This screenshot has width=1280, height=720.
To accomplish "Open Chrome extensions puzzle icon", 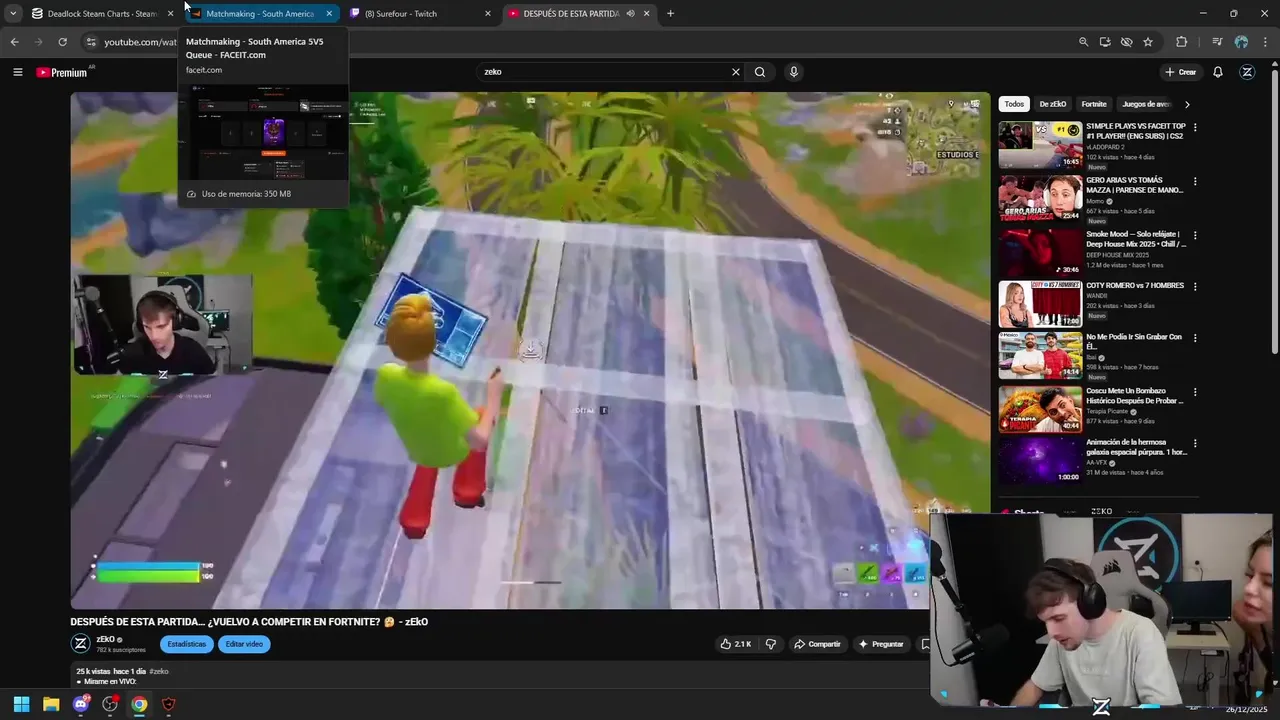I will [1182, 42].
